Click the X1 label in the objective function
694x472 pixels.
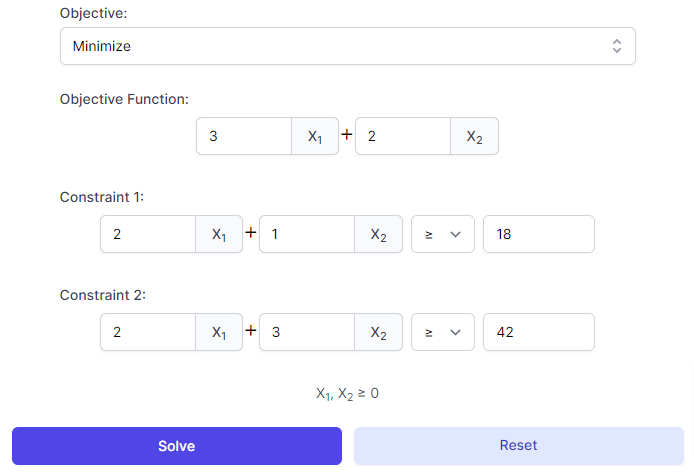click(x=315, y=136)
